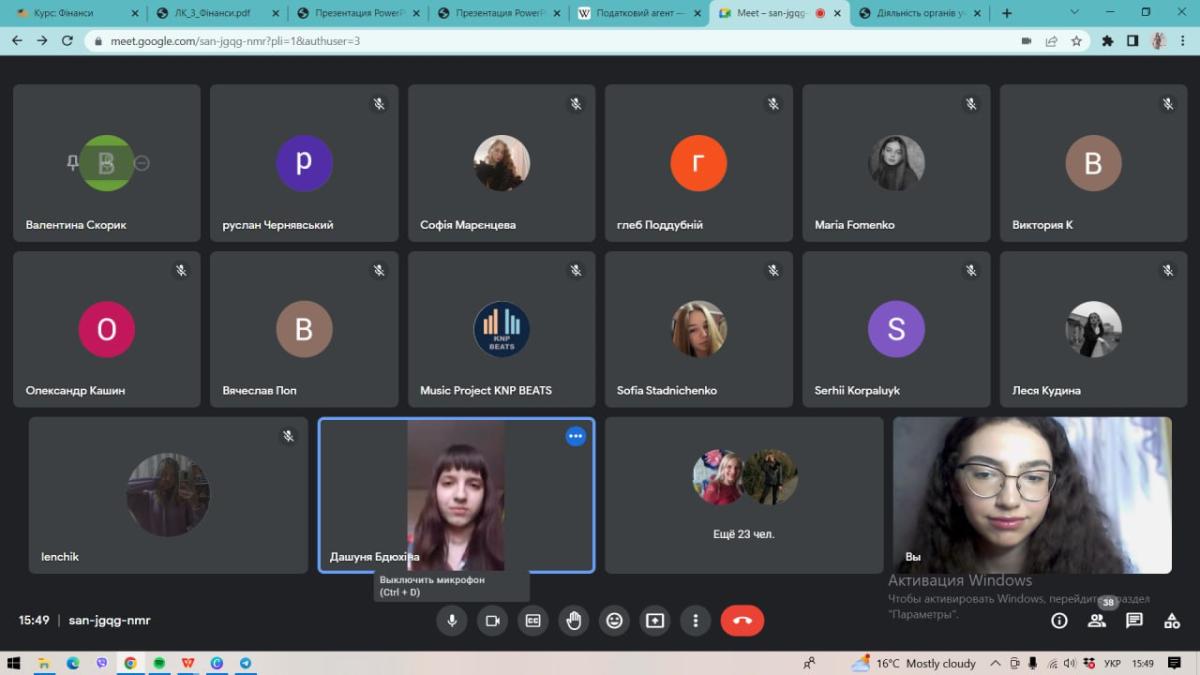Open Chrome extensions puzzle icon
The width and height of the screenshot is (1200, 675).
[x=1108, y=41]
